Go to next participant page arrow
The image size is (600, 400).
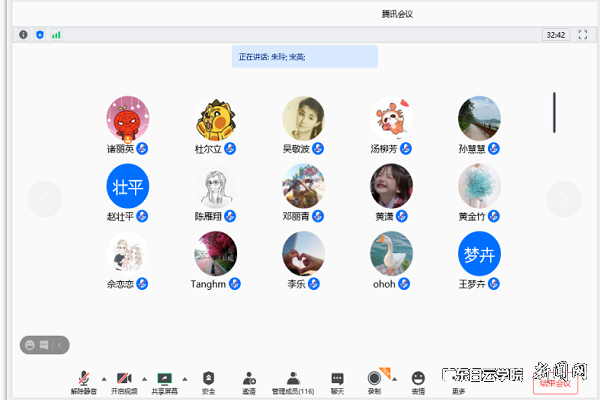pos(564,199)
